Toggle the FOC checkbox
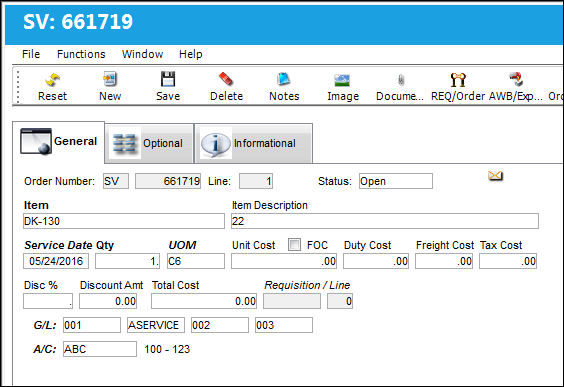Screen dimensions: 564x387 click(x=295, y=245)
